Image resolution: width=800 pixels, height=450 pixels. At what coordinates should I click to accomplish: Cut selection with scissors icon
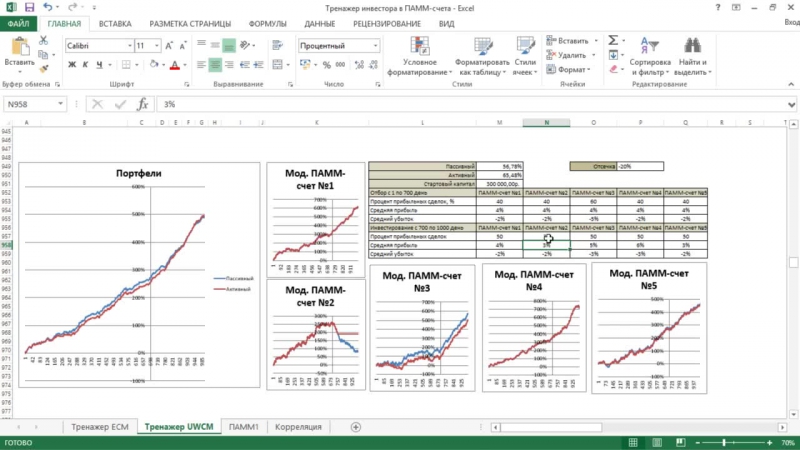[x=43, y=40]
